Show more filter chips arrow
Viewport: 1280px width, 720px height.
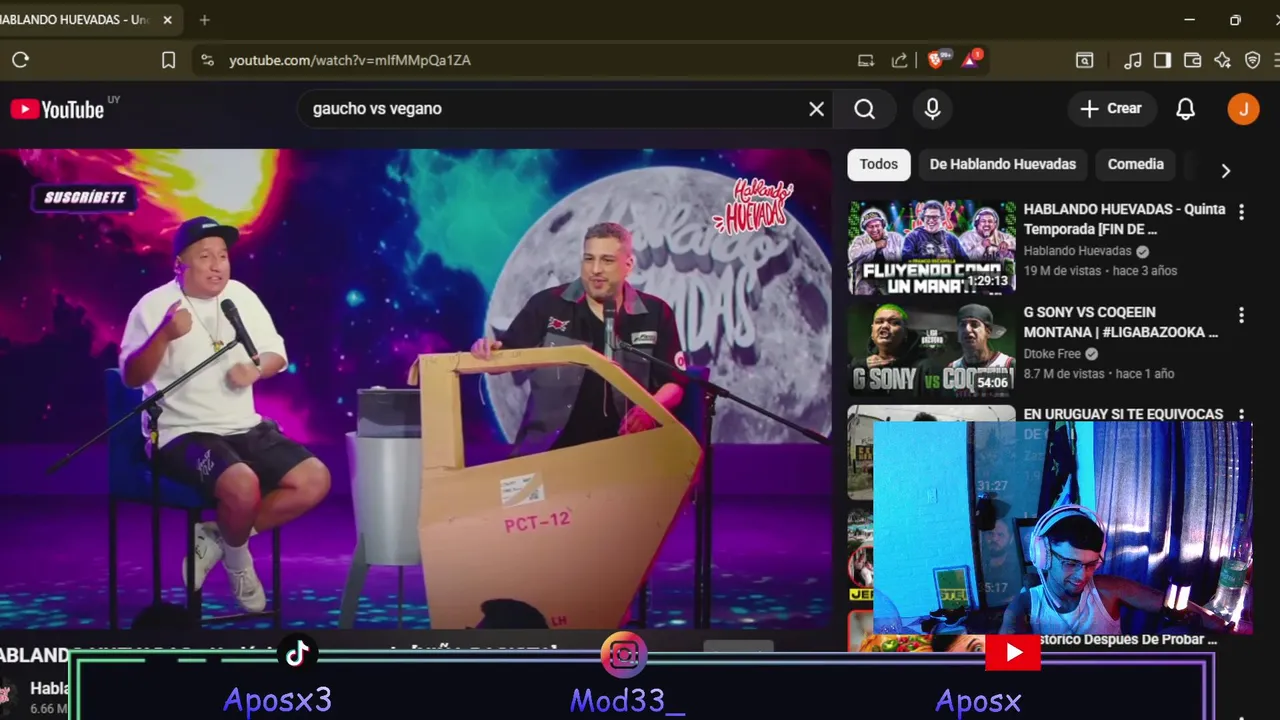(x=1225, y=170)
